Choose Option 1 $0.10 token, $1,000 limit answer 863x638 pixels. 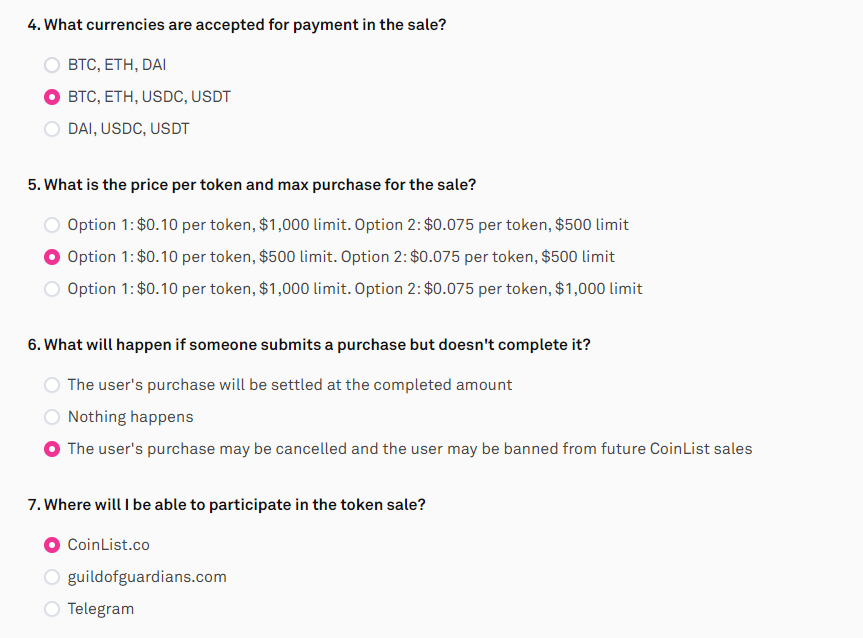[51, 224]
